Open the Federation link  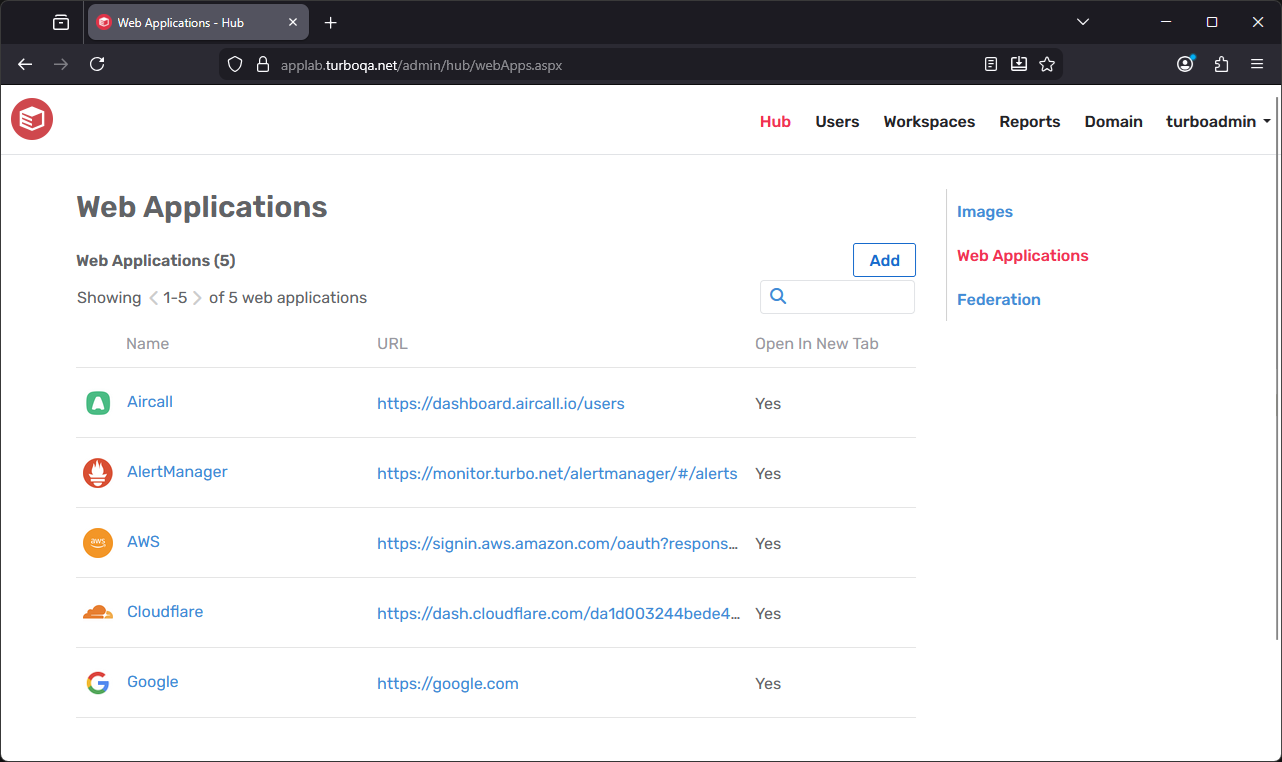[x=998, y=299]
